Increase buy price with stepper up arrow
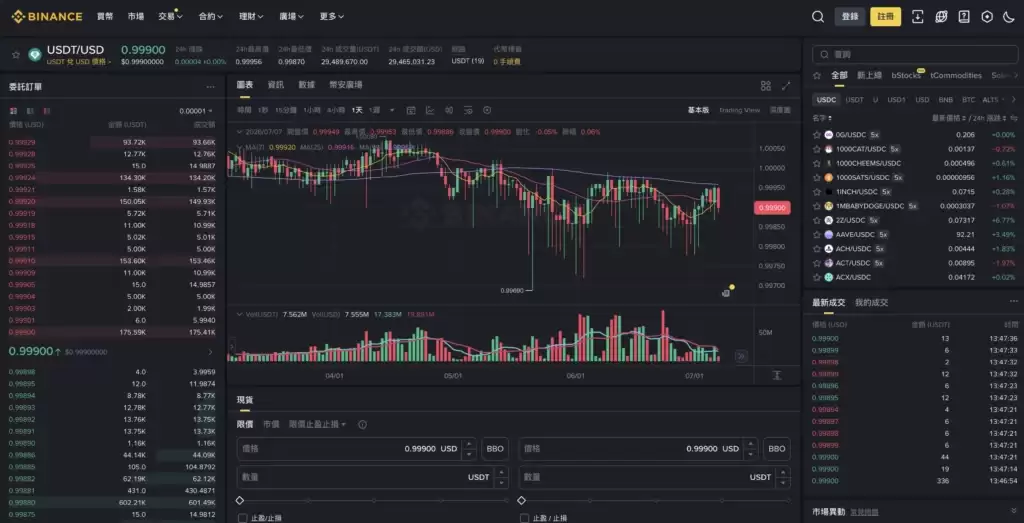Image resolution: width=1024 pixels, height=523 pixels. click(x=468, y=445)
